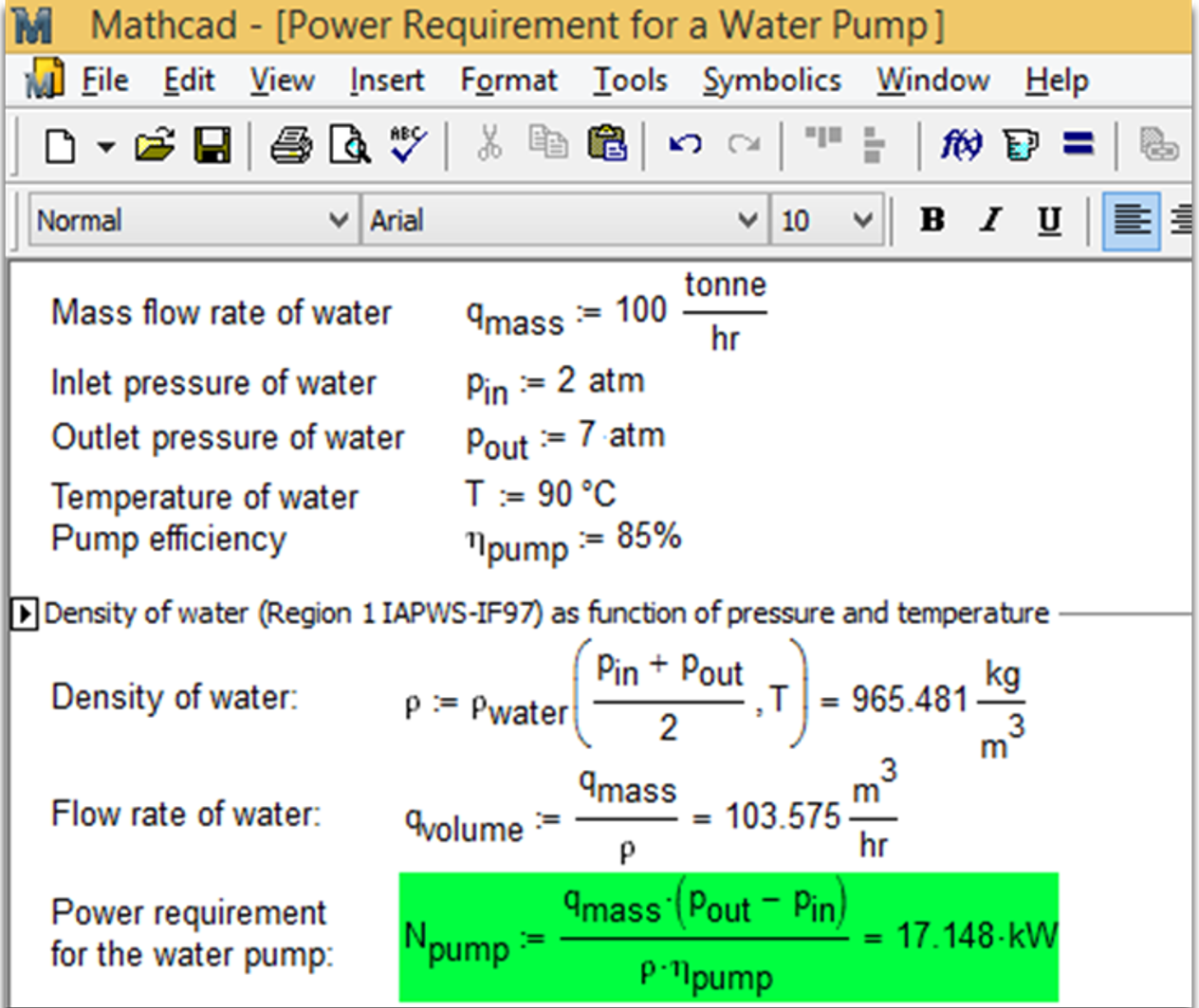This screenshot has height=1008, width=1199.
Task: Click the Insert Unit measuring cup icon
Action: pos(1020,145)
